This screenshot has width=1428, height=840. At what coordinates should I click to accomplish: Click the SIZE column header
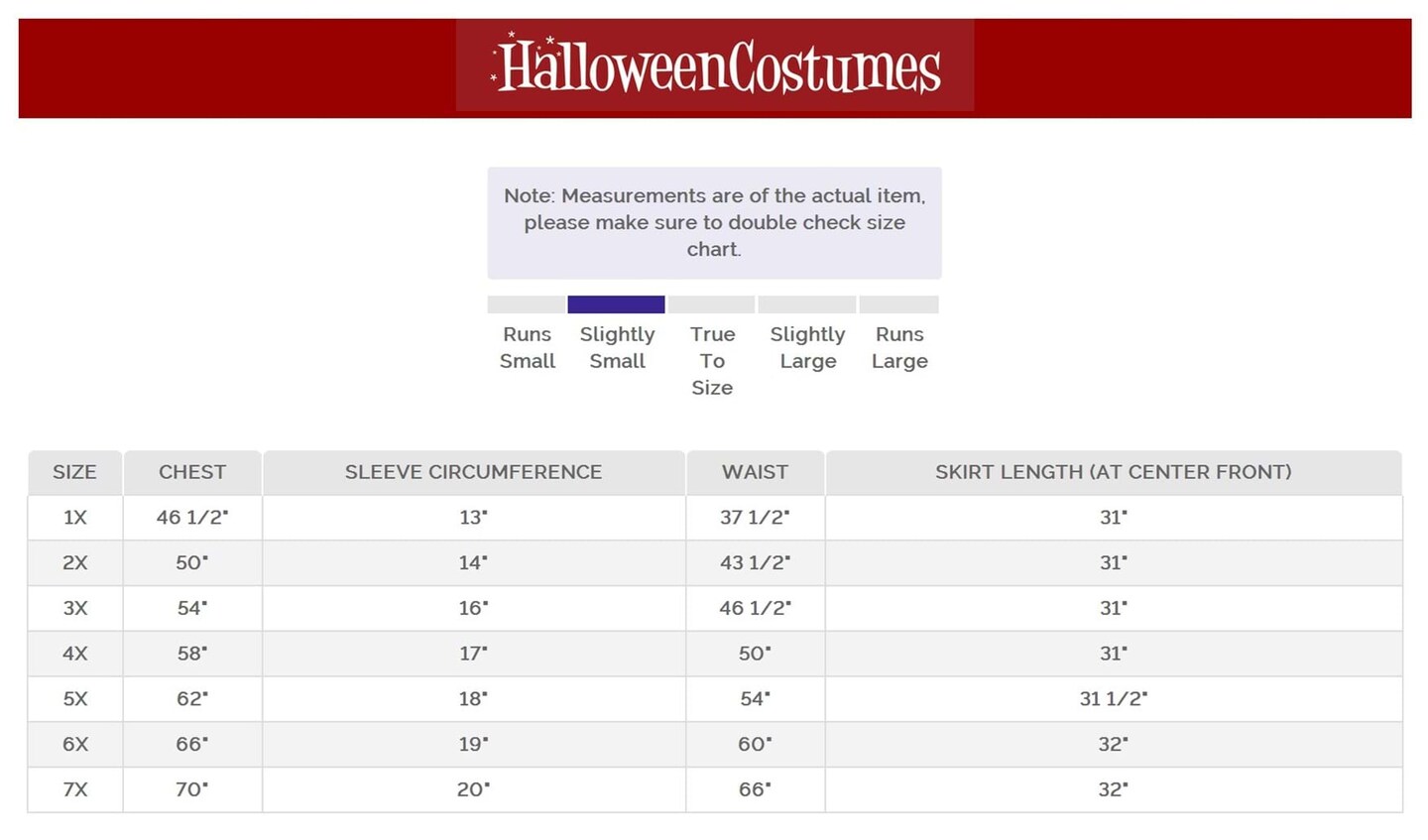pyautogui.click(x=74, y=472)
